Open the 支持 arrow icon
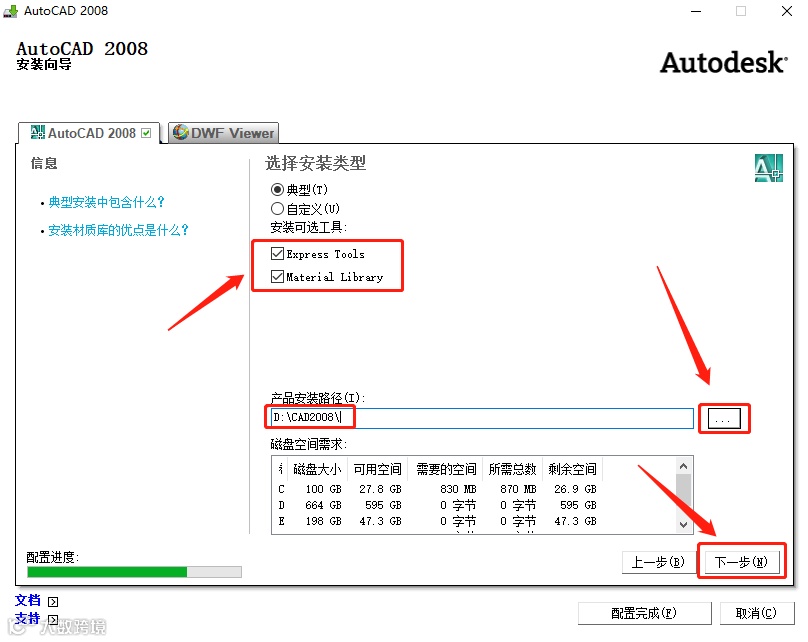Viewport: 808px width, 642px height. pos(53,619)
